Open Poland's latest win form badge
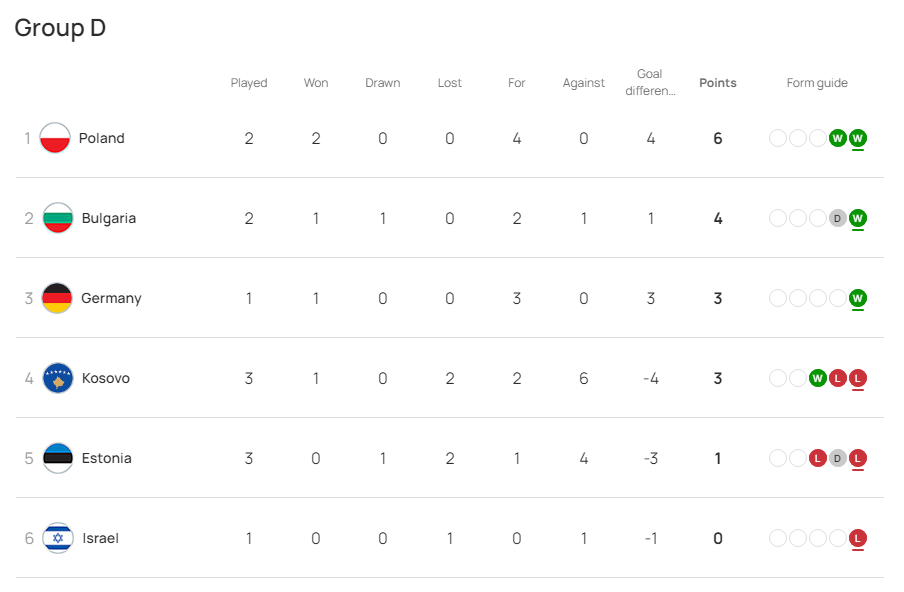The width and height of the screenshot is (904, 592). [x=857, y=138]
